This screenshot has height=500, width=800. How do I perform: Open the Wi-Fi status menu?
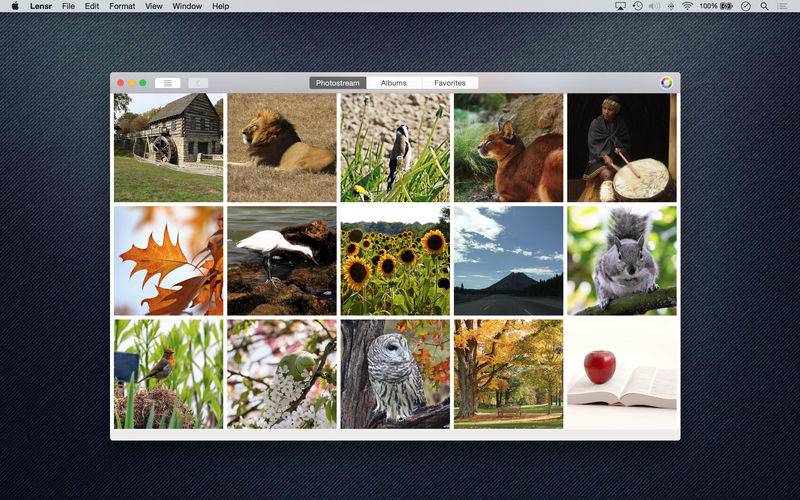pyautogui.click(x=687, y=6)
